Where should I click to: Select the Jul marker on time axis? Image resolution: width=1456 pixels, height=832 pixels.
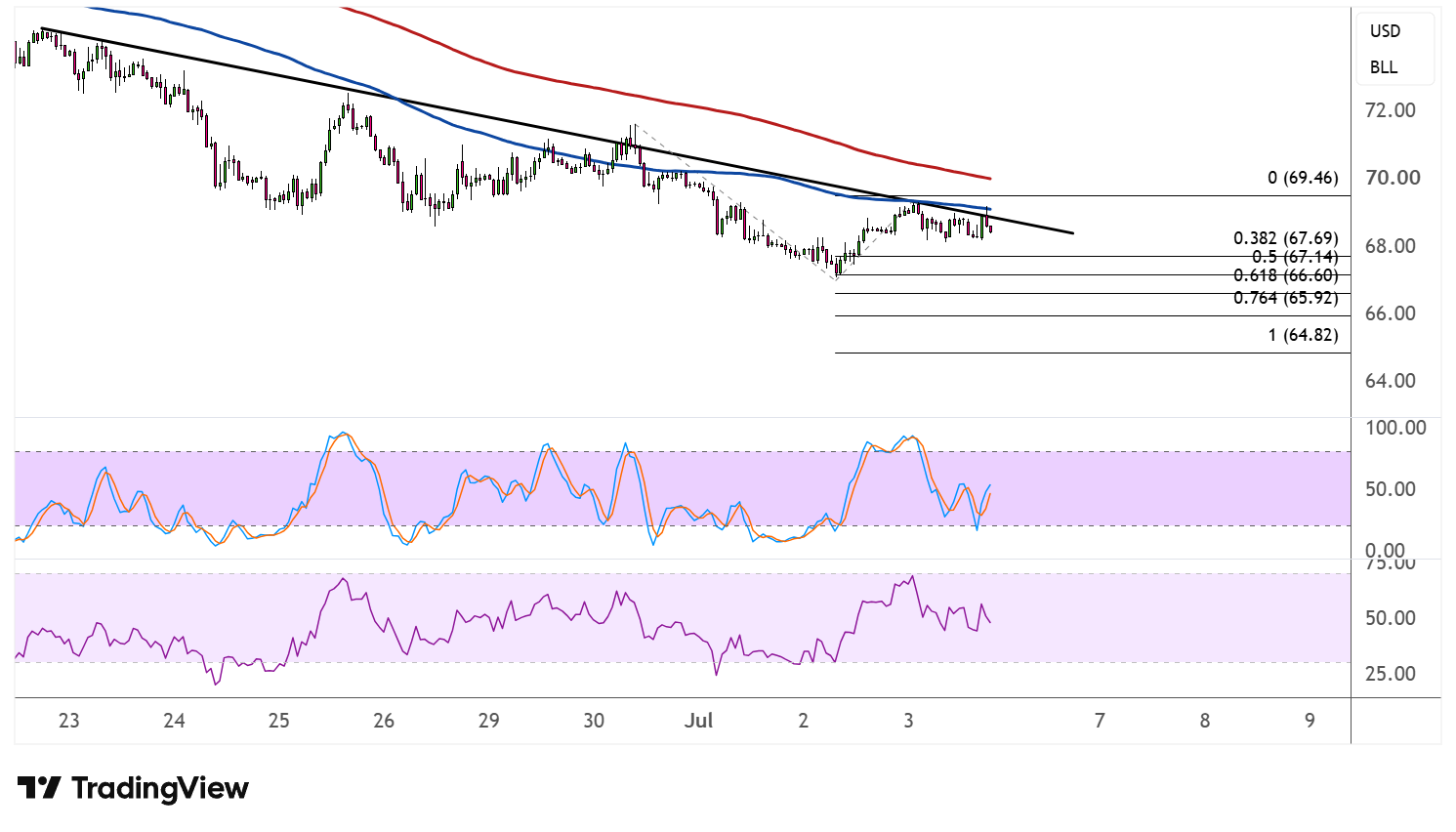698,721
